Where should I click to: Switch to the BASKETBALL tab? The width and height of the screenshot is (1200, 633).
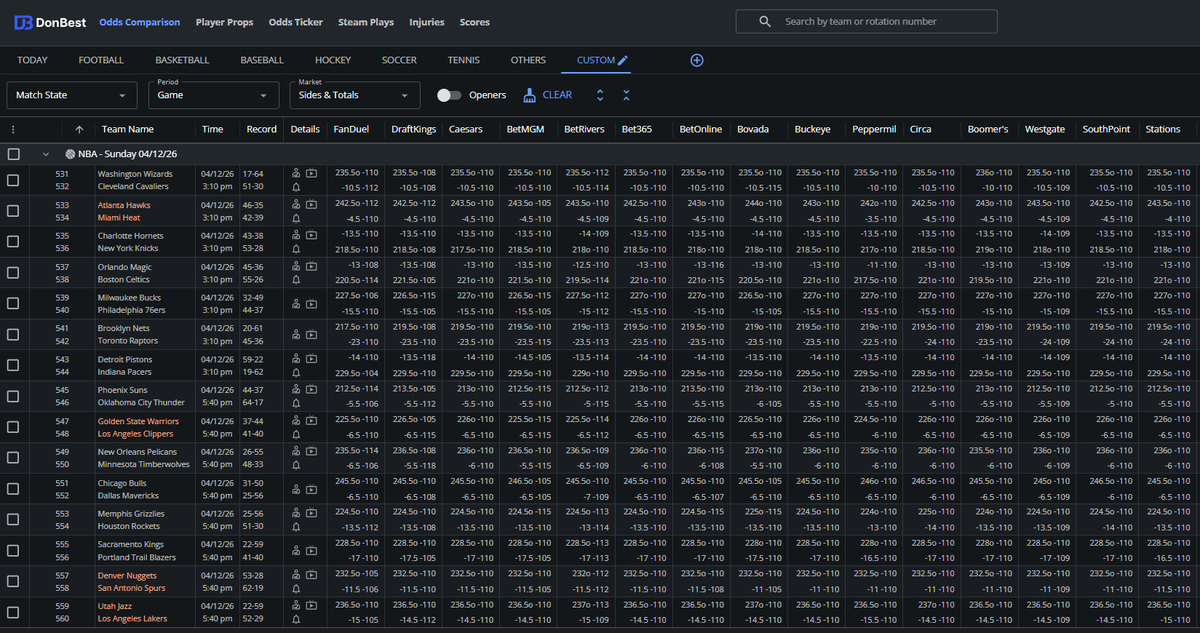tap(182, 60)
